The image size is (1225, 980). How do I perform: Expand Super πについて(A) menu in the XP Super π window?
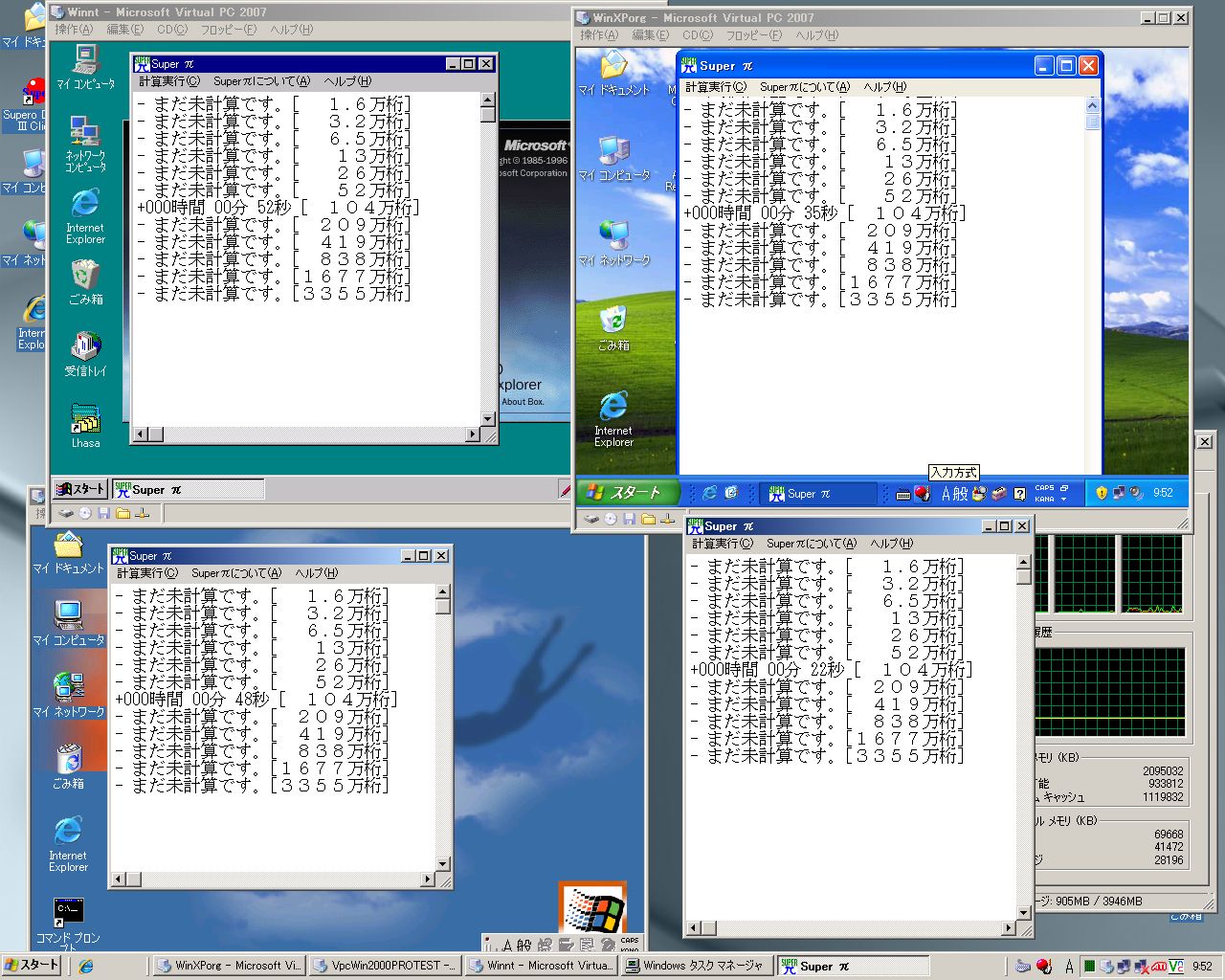tap(804, 87)
